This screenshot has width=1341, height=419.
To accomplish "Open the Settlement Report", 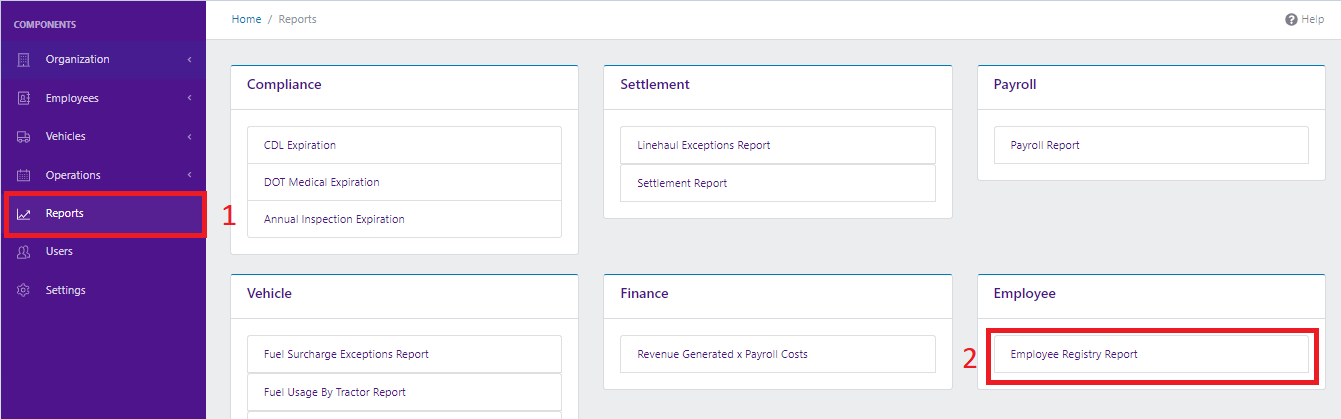I will (682, 183).
